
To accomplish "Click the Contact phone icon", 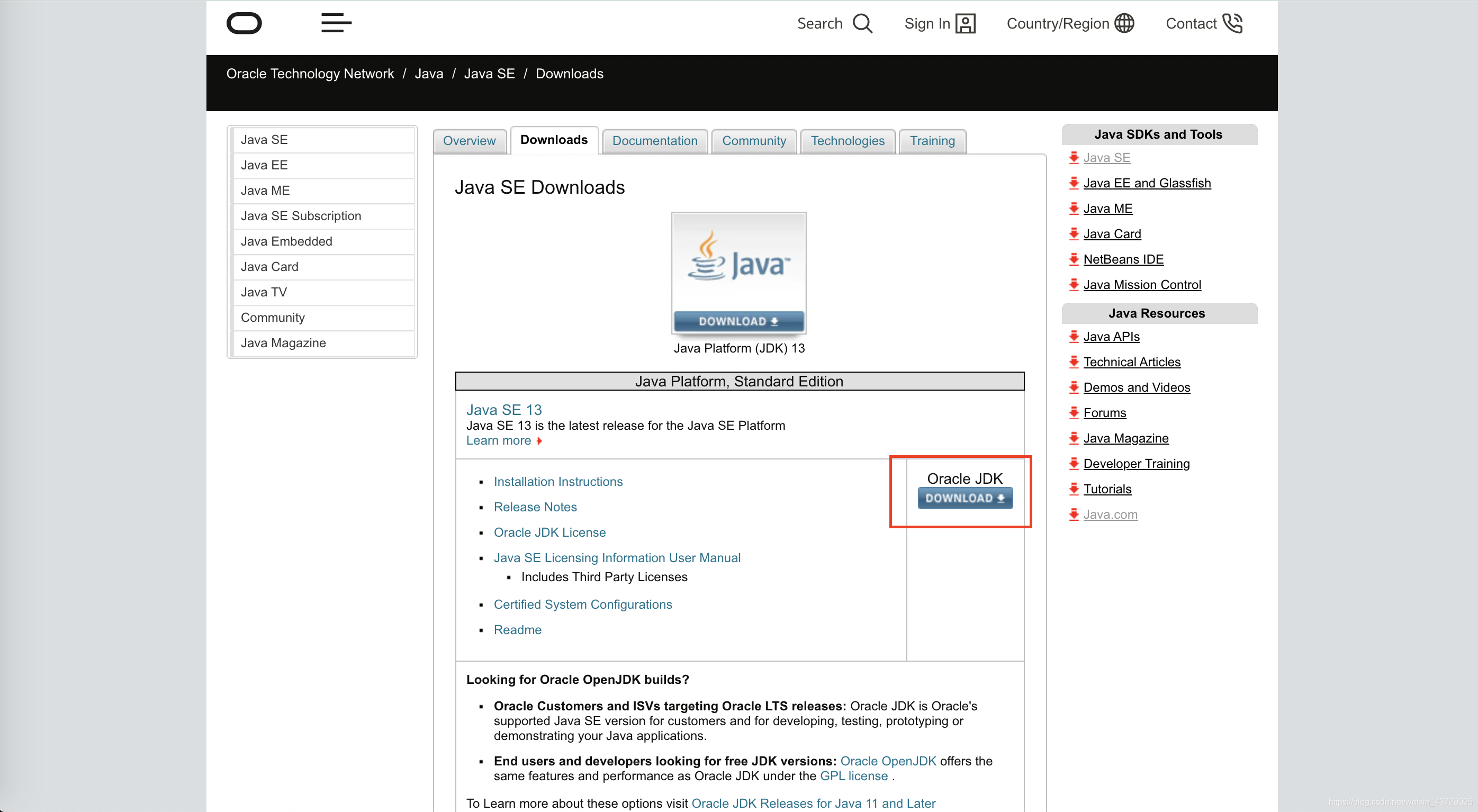I will point(1232,23).
